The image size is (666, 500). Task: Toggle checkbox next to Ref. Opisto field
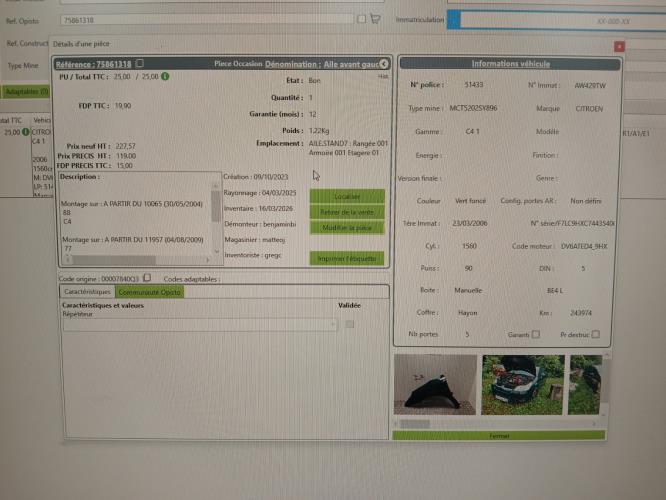point(361,18)
